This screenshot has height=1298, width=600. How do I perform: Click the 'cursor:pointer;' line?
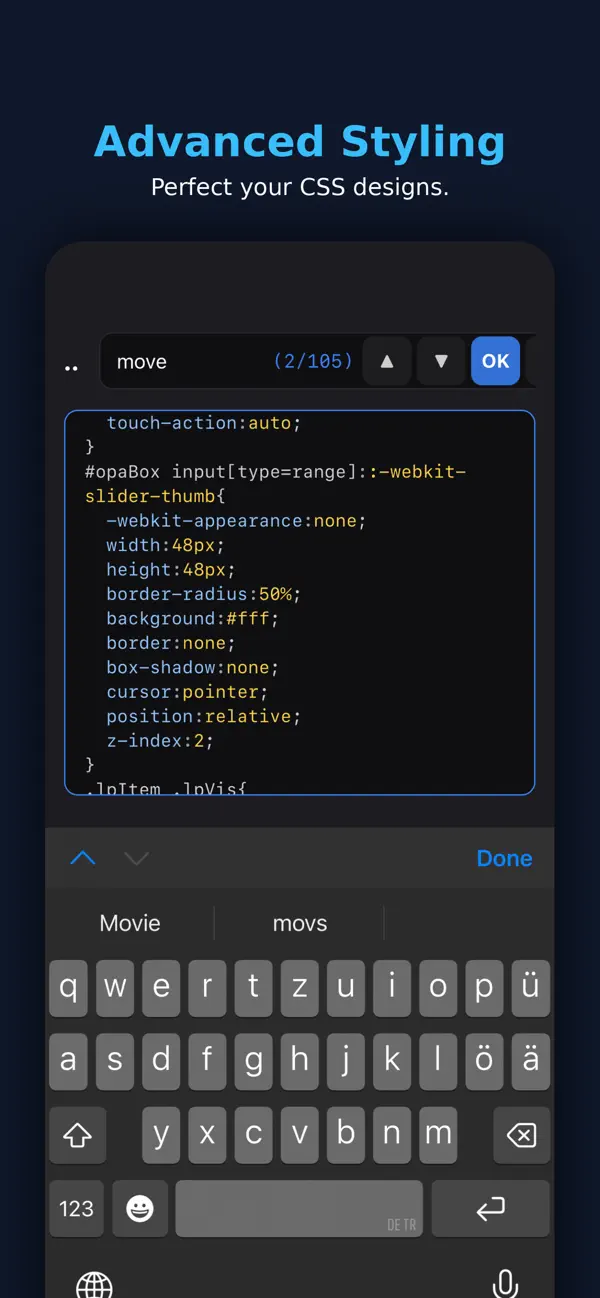click(187, 692)
